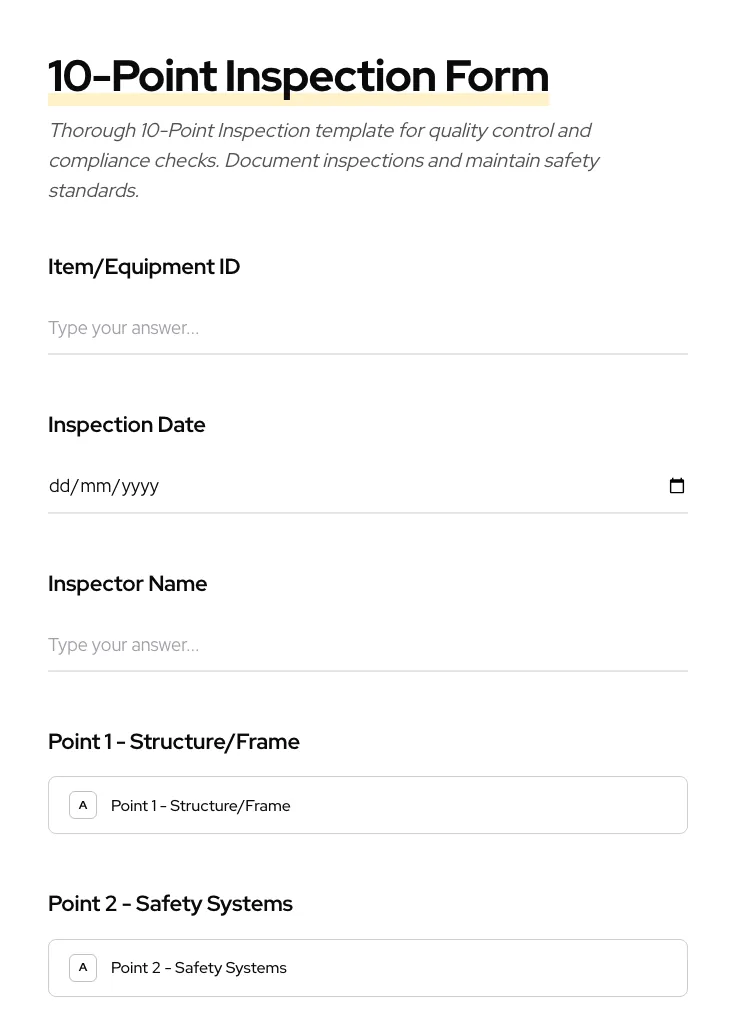Click the italic form description paragraph
Screen dimensions: 736x1024
(x=324, y=160)
